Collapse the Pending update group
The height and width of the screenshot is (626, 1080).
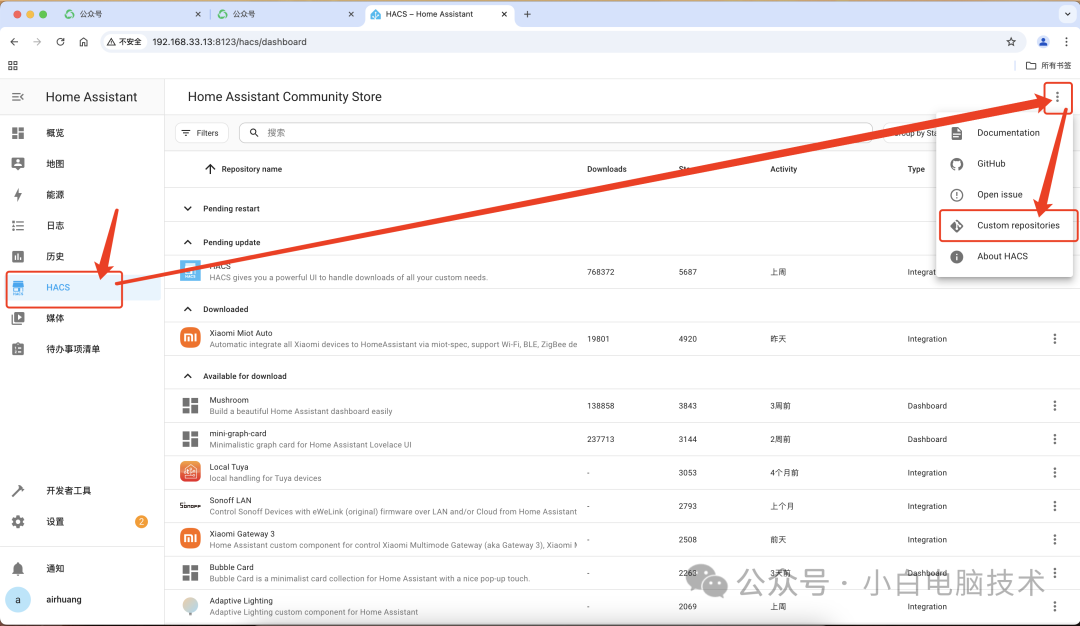(x=187, y=242)
